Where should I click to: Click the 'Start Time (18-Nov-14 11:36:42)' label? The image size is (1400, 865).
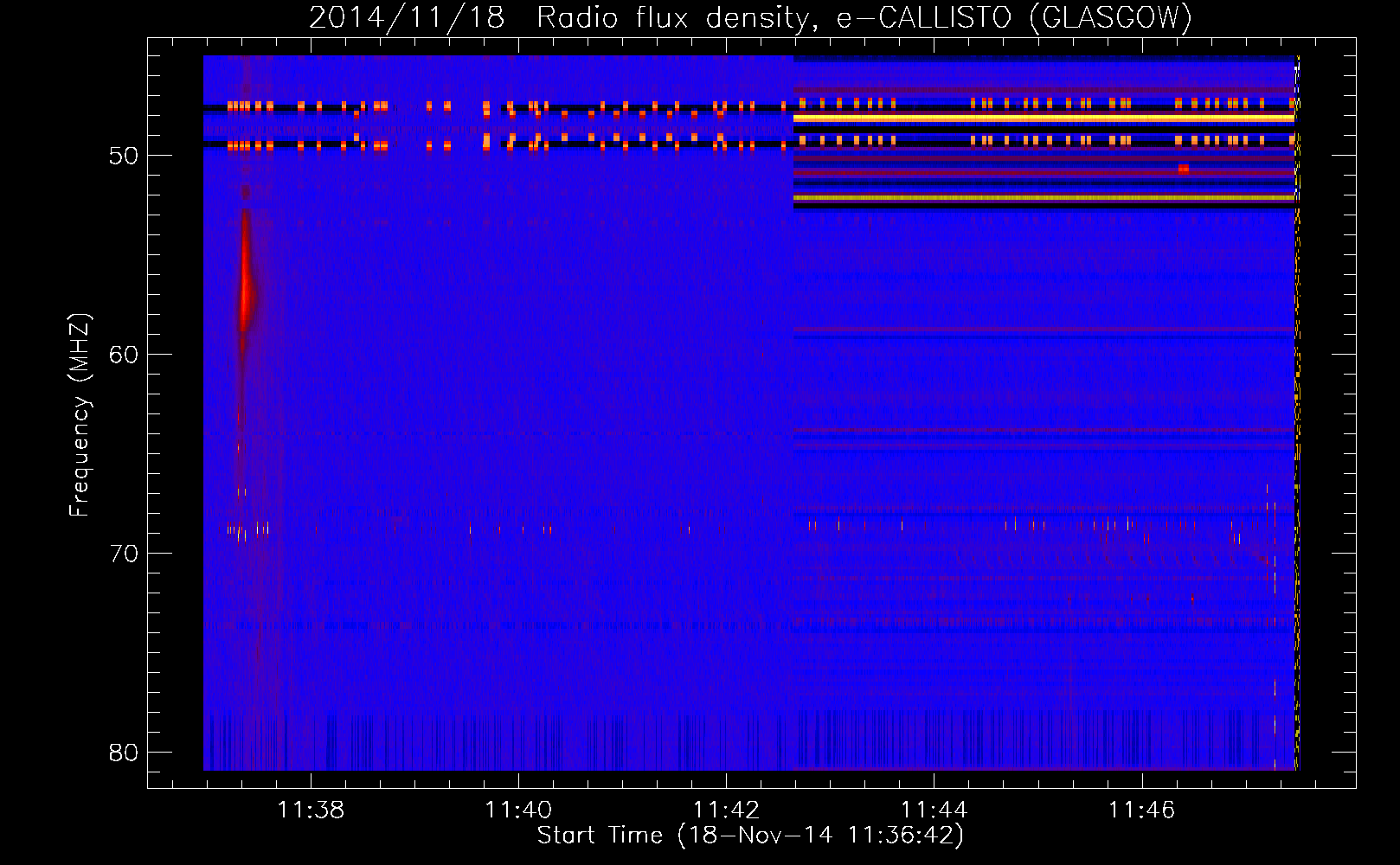click(750, 836)
